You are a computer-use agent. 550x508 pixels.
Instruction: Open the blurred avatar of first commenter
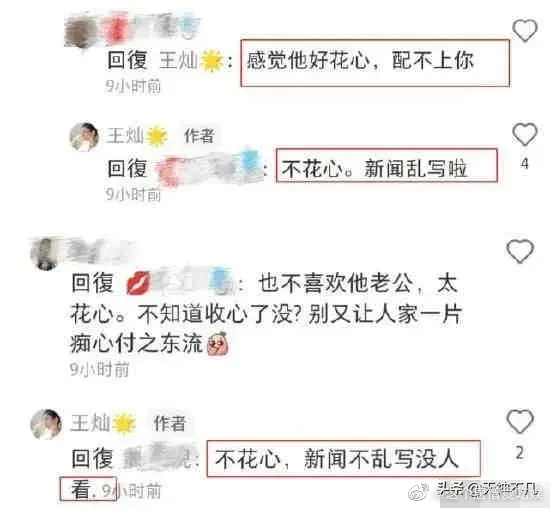[x=81, y=31]
